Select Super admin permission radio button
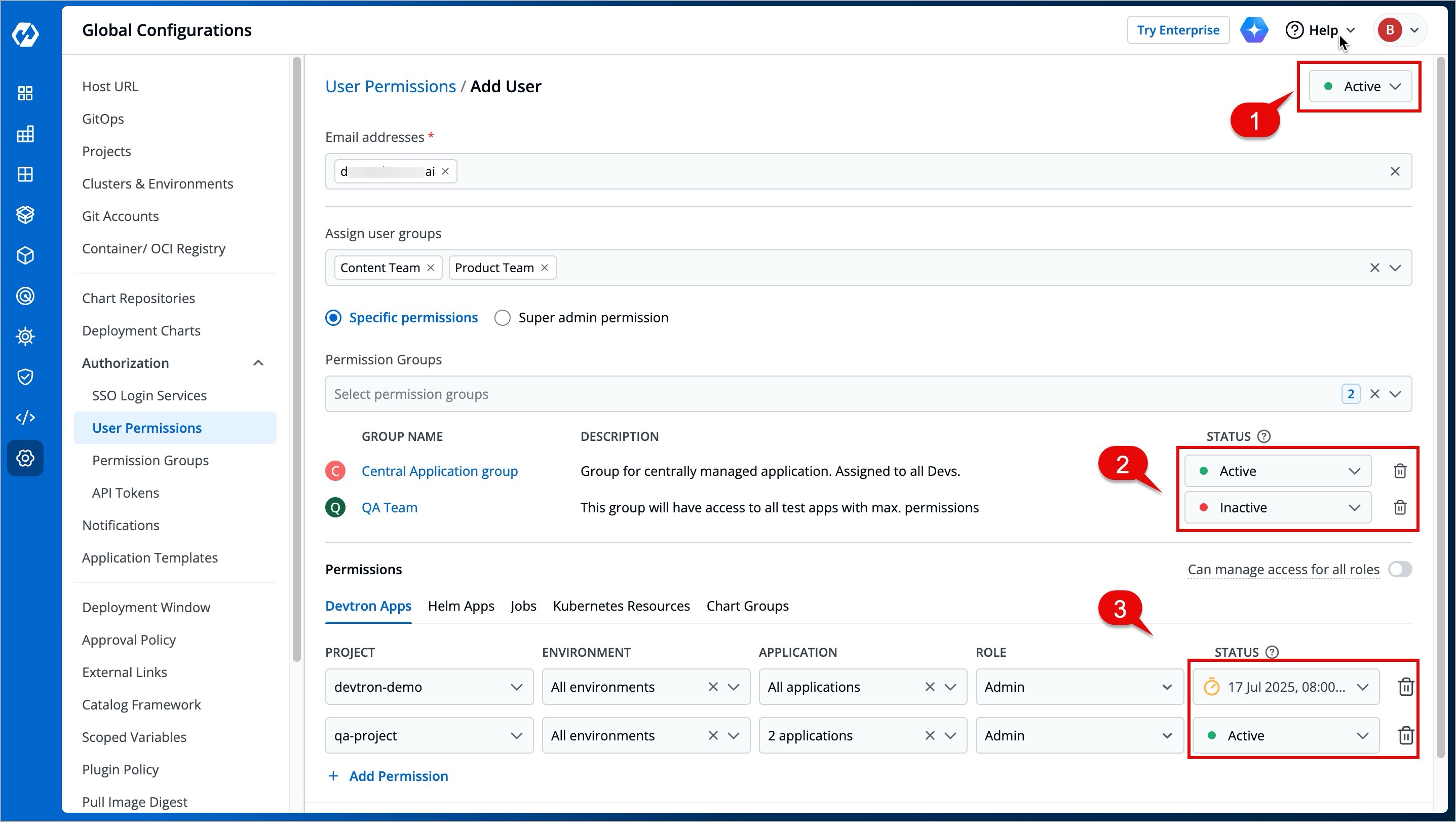Screen dimensions: 1456x822 coord(503,318)
